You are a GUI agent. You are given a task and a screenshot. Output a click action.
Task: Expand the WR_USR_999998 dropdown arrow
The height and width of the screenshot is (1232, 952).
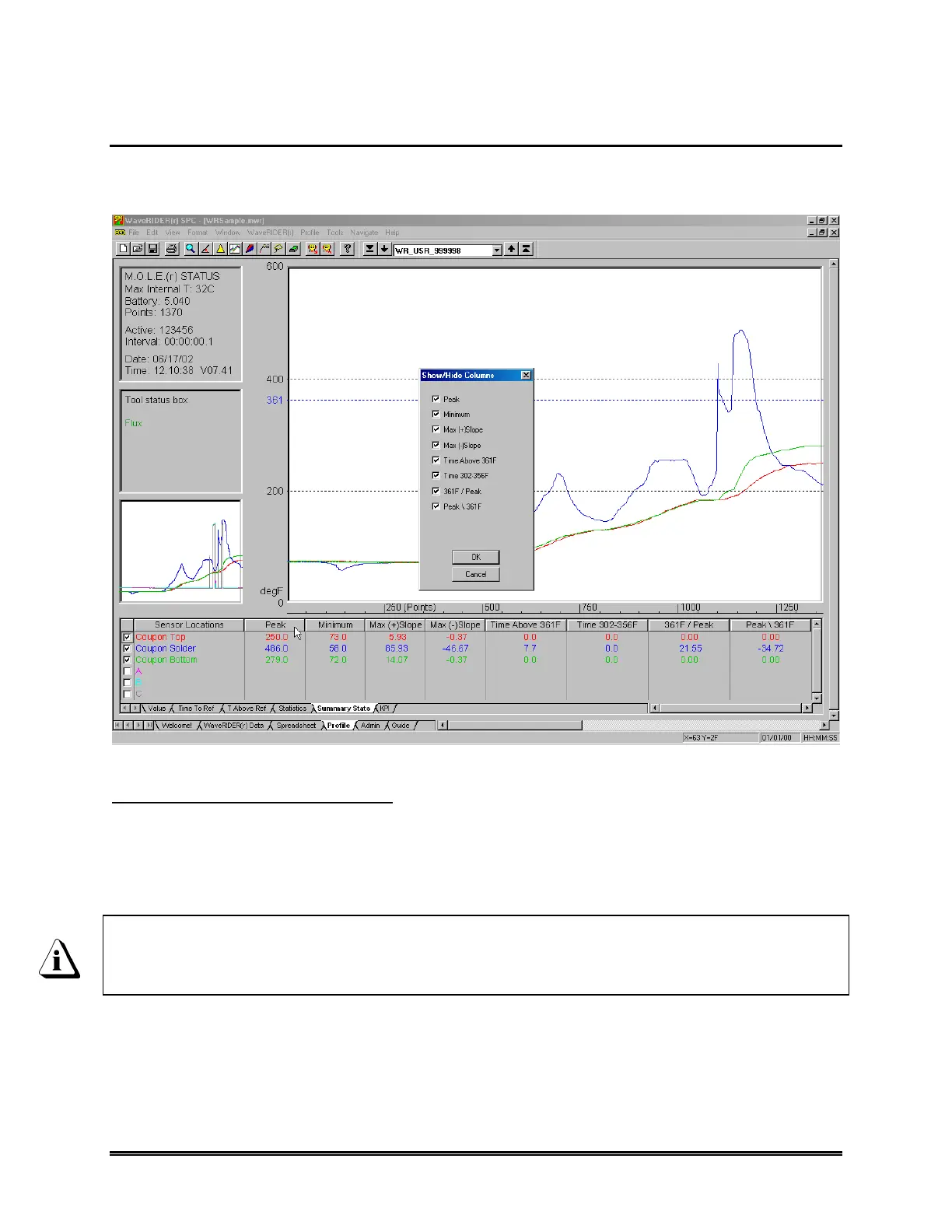click(x=497, y=250)
